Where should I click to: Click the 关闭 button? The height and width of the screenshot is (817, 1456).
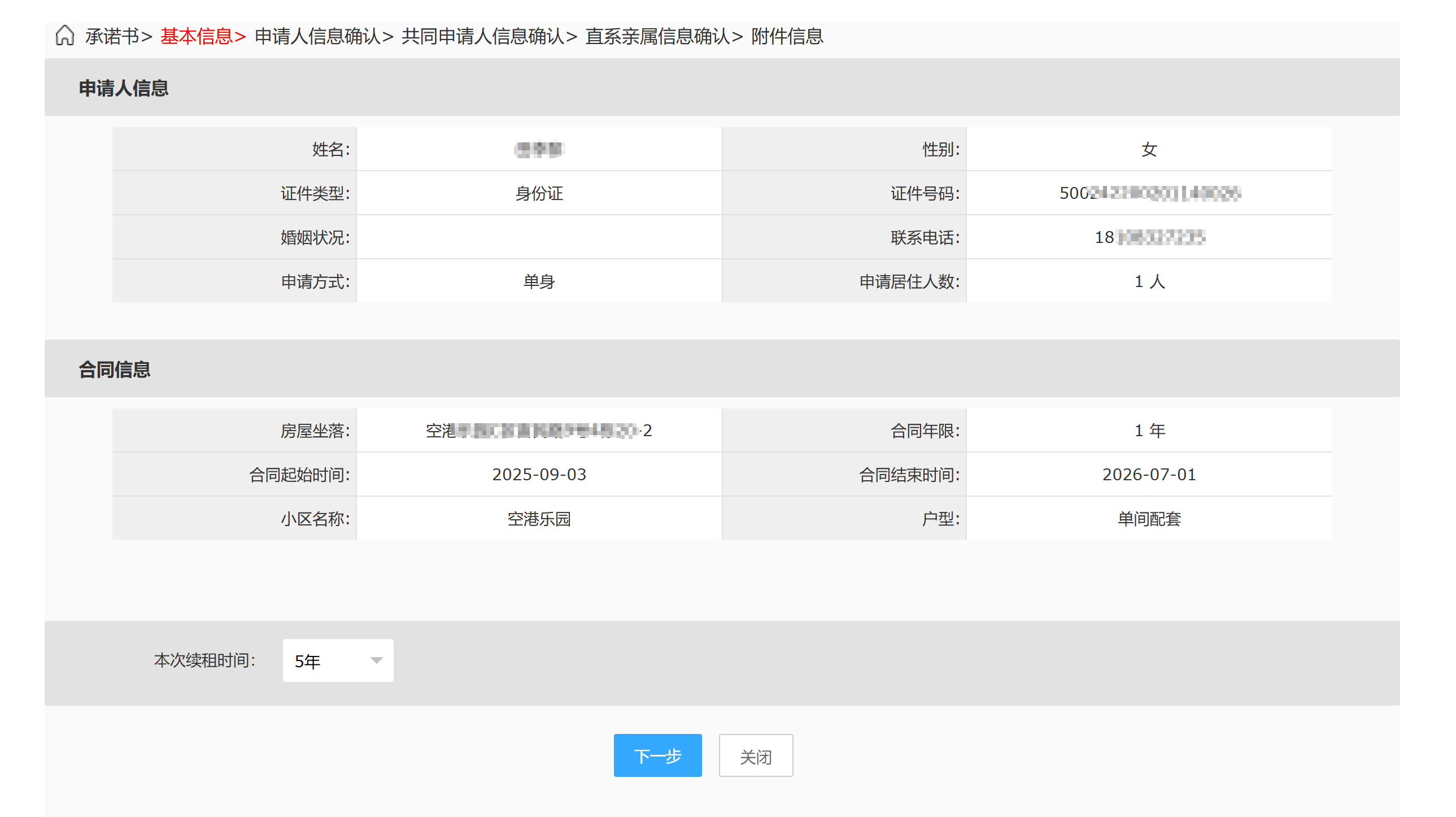[x=756, y=755]
